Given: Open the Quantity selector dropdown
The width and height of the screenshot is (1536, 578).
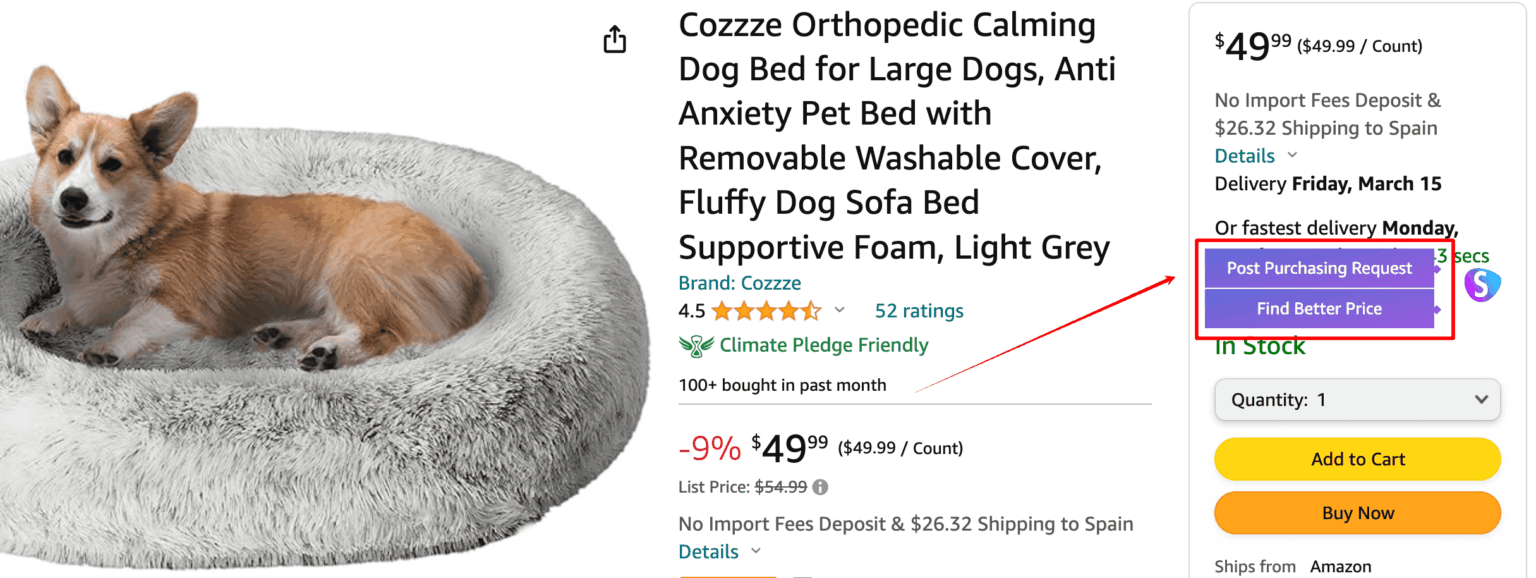Looking at the screenshot, I should (x=1356, y=399).
